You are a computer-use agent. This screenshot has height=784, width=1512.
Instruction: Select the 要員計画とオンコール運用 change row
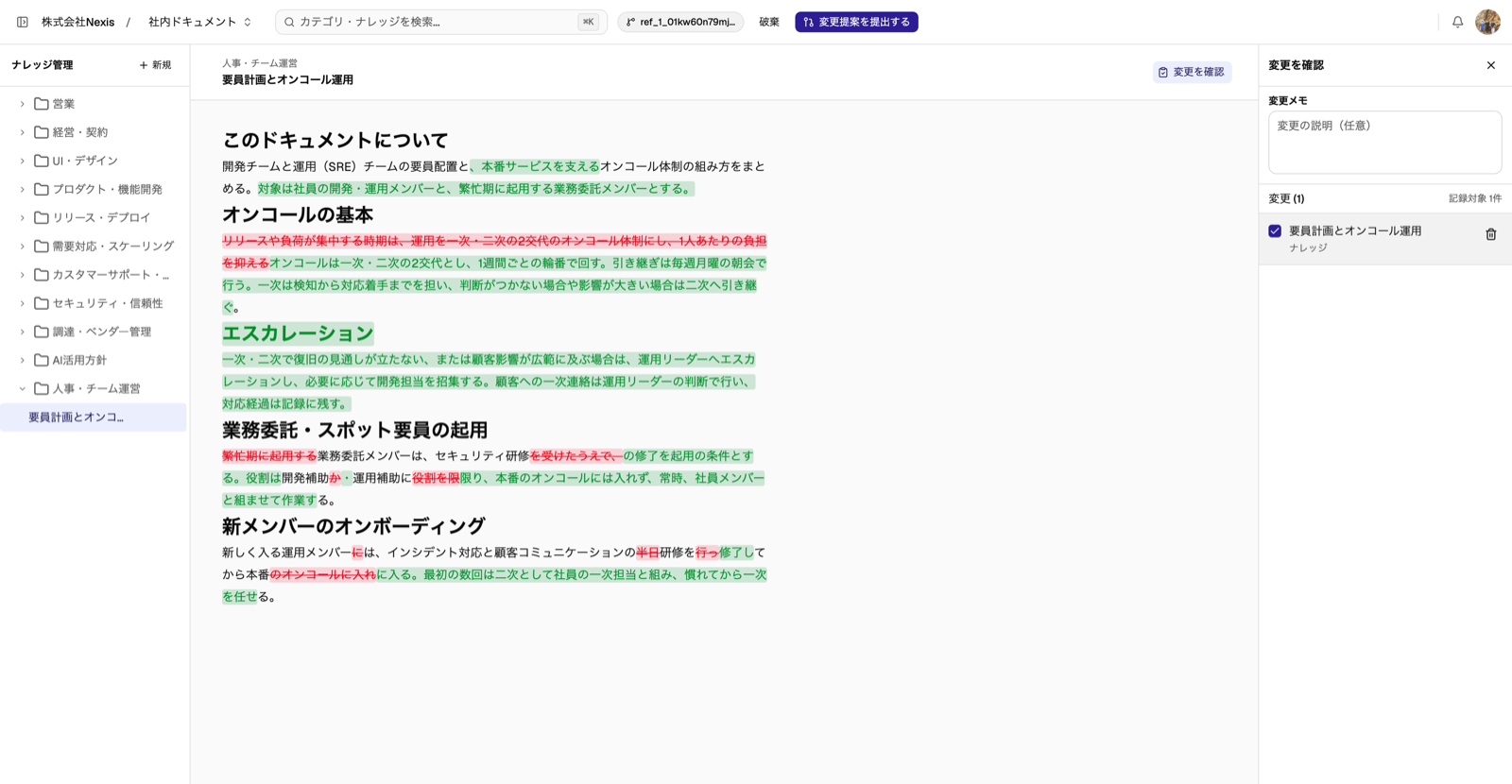pyautogui.click(x=1384, y=238)
